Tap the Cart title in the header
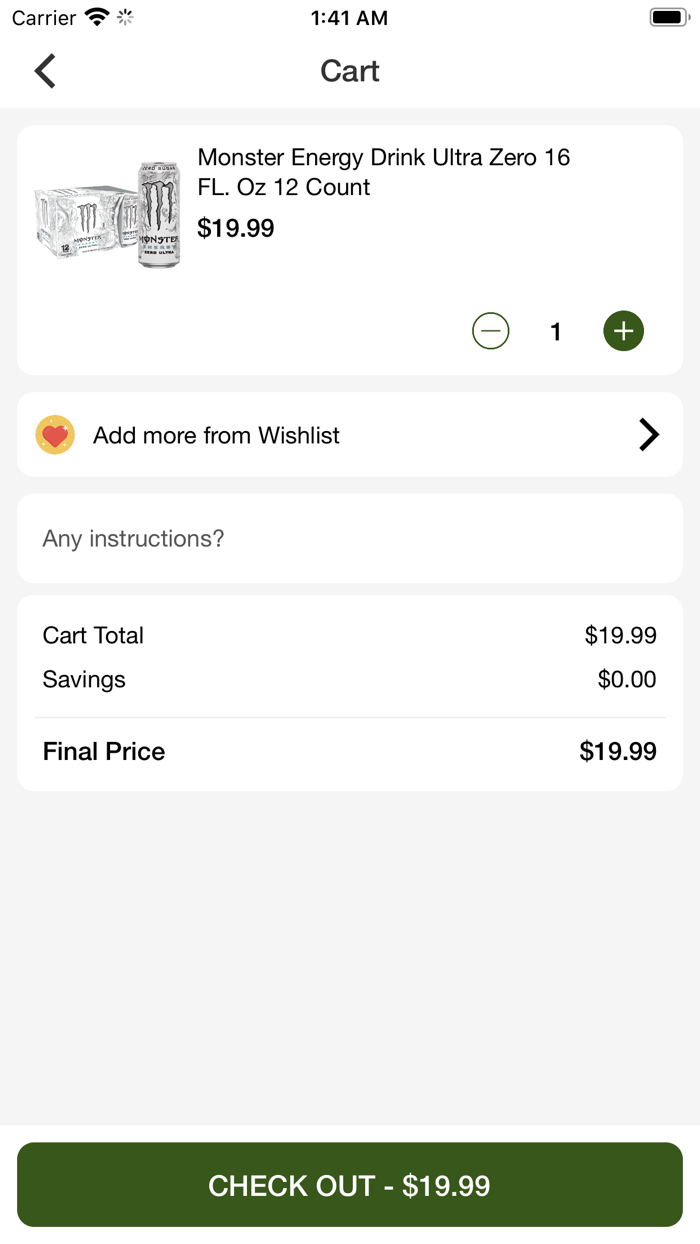This screenshot has height=1244, width=700. point(349,71)
